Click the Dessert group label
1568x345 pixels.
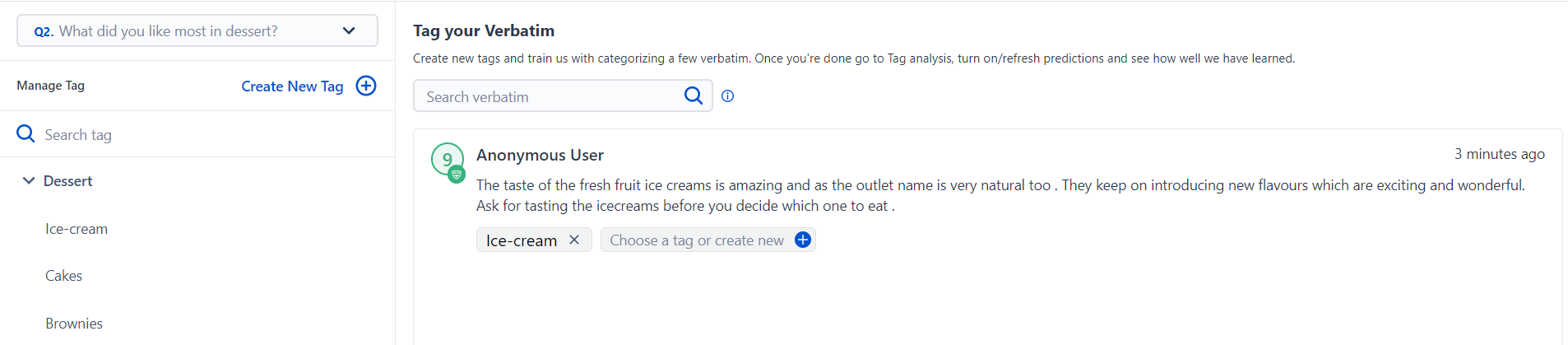click(67, 181)
